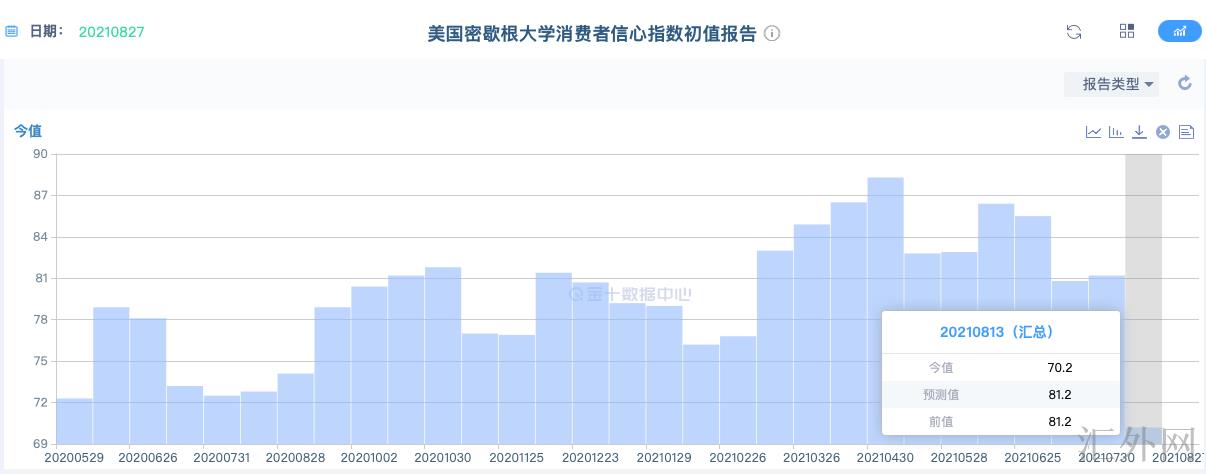Screen dimensions: 1206x474
Task: Click the calendar icon beside 日期
Action: (12, 32)
